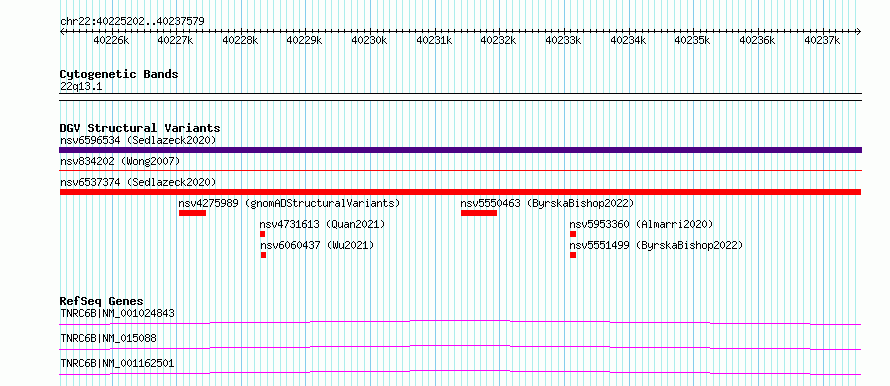Click the 40233k ruler tick label
This screenshot has width=890, height=386.
click(x=563, y=40)
